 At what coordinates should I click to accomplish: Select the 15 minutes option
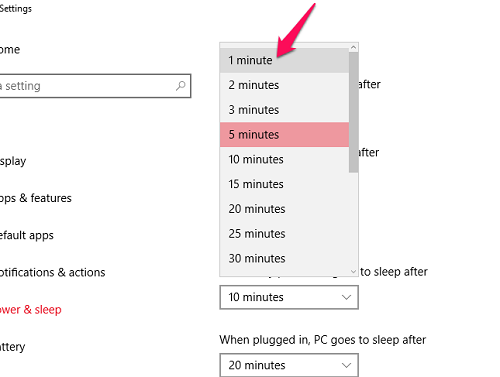(284, 184)
